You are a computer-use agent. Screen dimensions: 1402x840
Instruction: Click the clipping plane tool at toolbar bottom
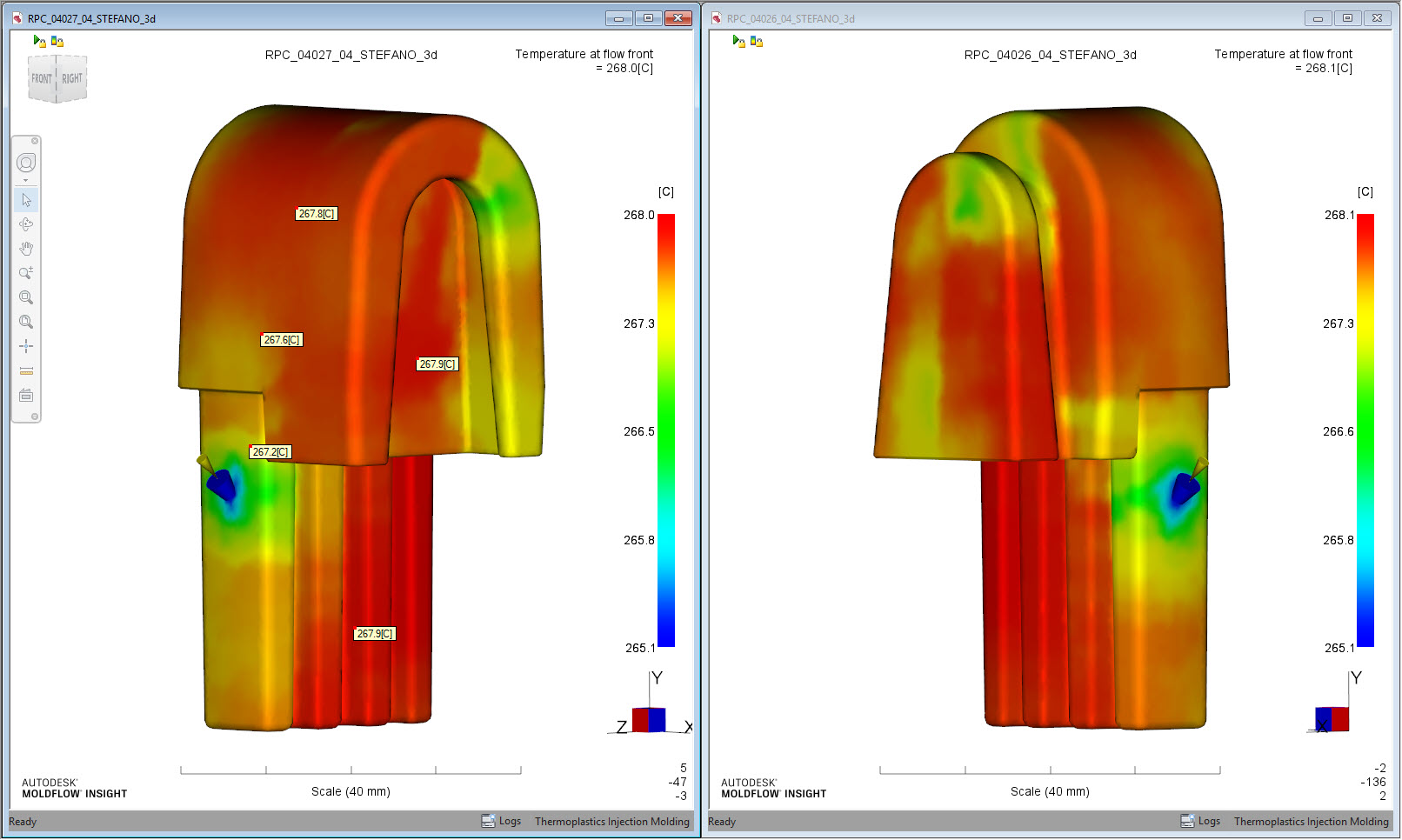point(26,394)
